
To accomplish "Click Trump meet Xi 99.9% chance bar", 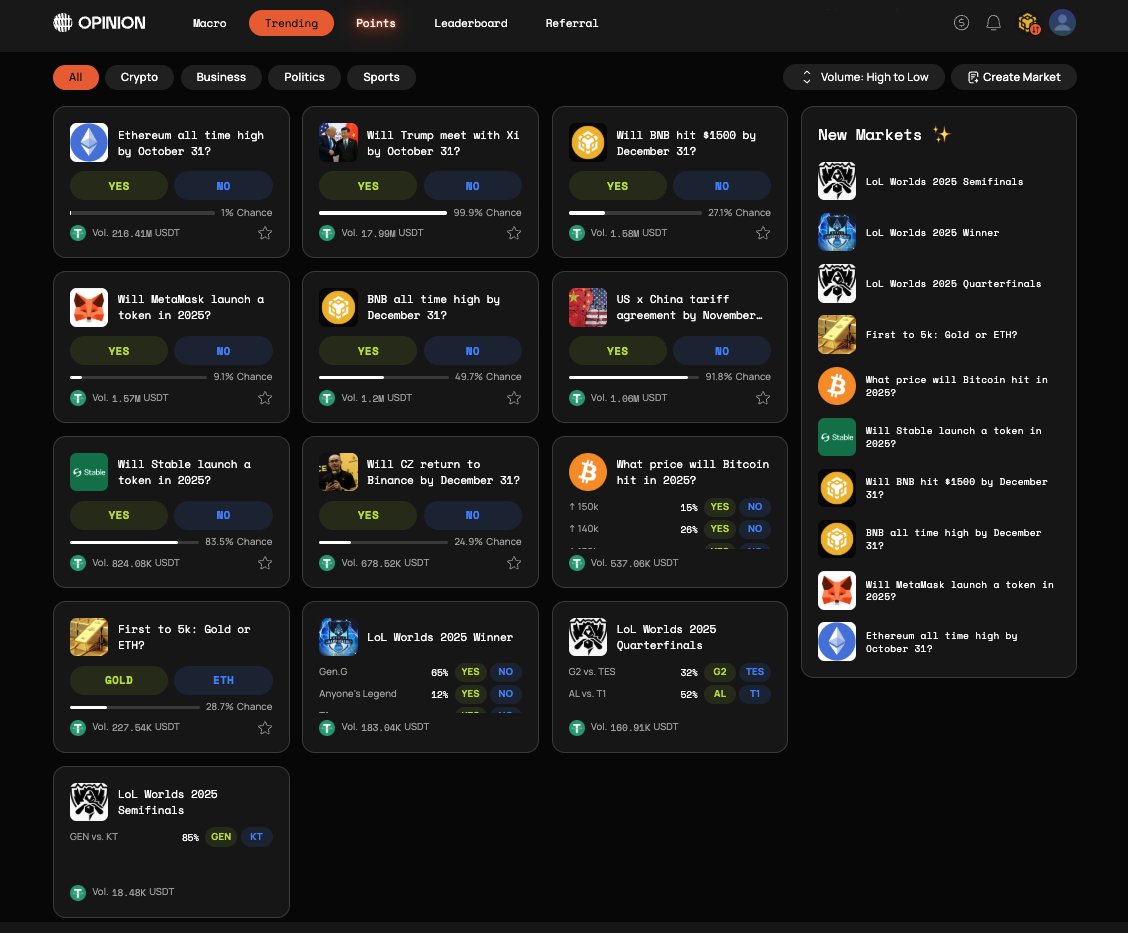I will tap(383, 213).
